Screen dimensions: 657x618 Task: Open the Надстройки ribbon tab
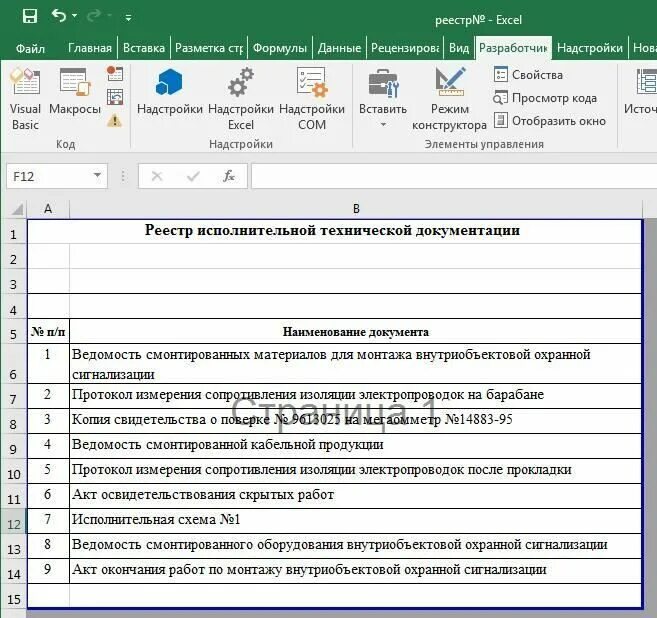(590, 48)
